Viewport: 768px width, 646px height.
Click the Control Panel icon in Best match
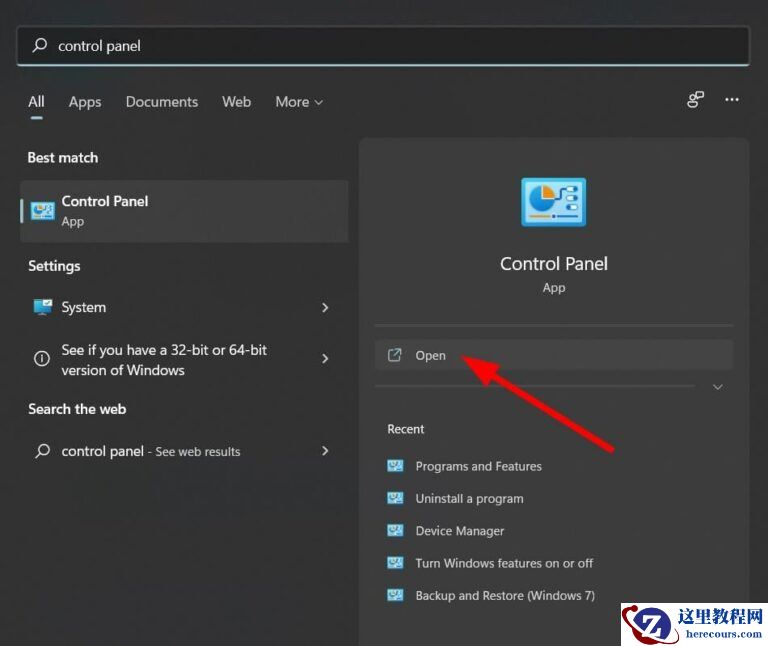(43, 211)
